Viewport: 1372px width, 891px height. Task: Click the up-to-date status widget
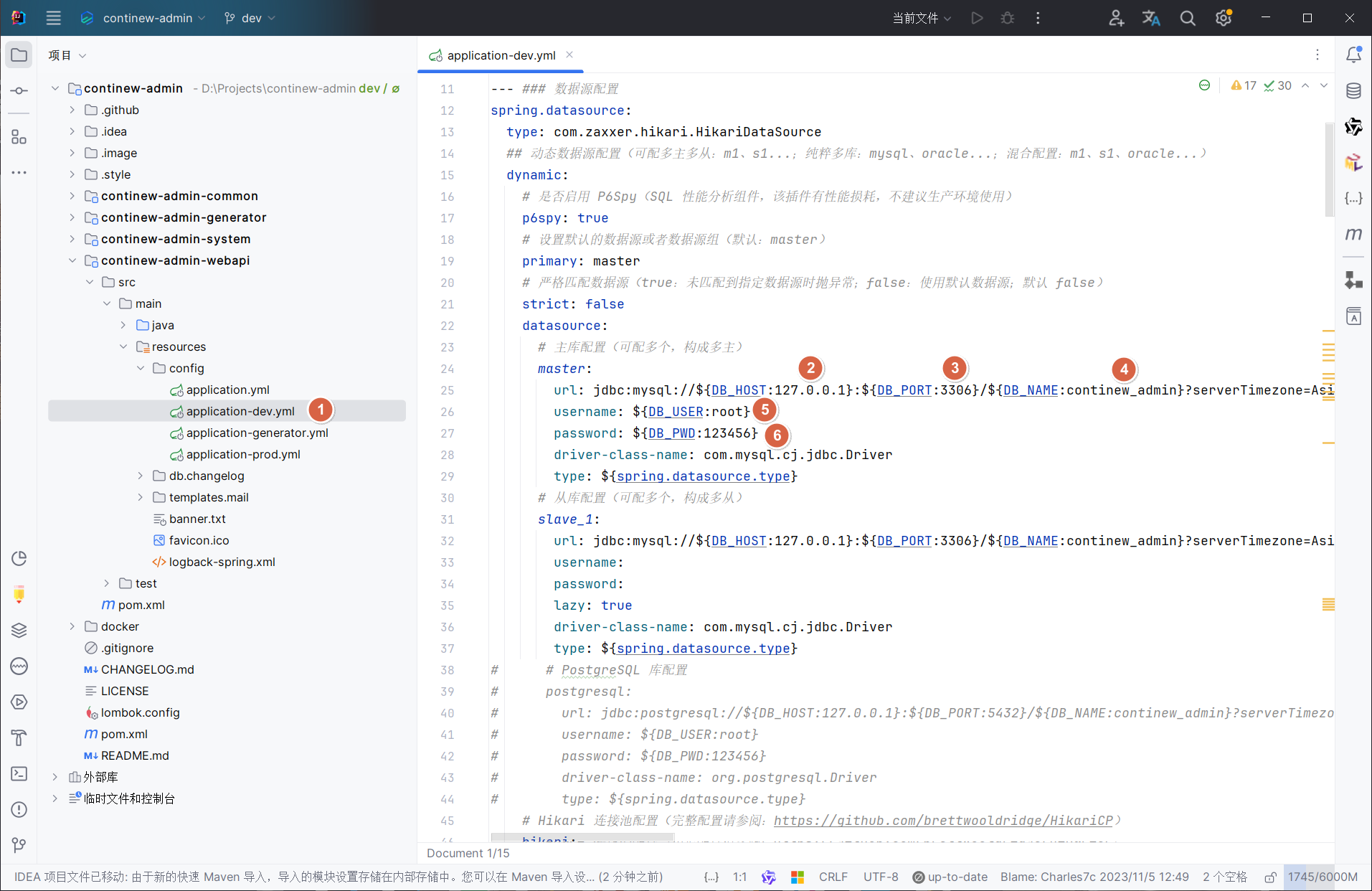950,877
